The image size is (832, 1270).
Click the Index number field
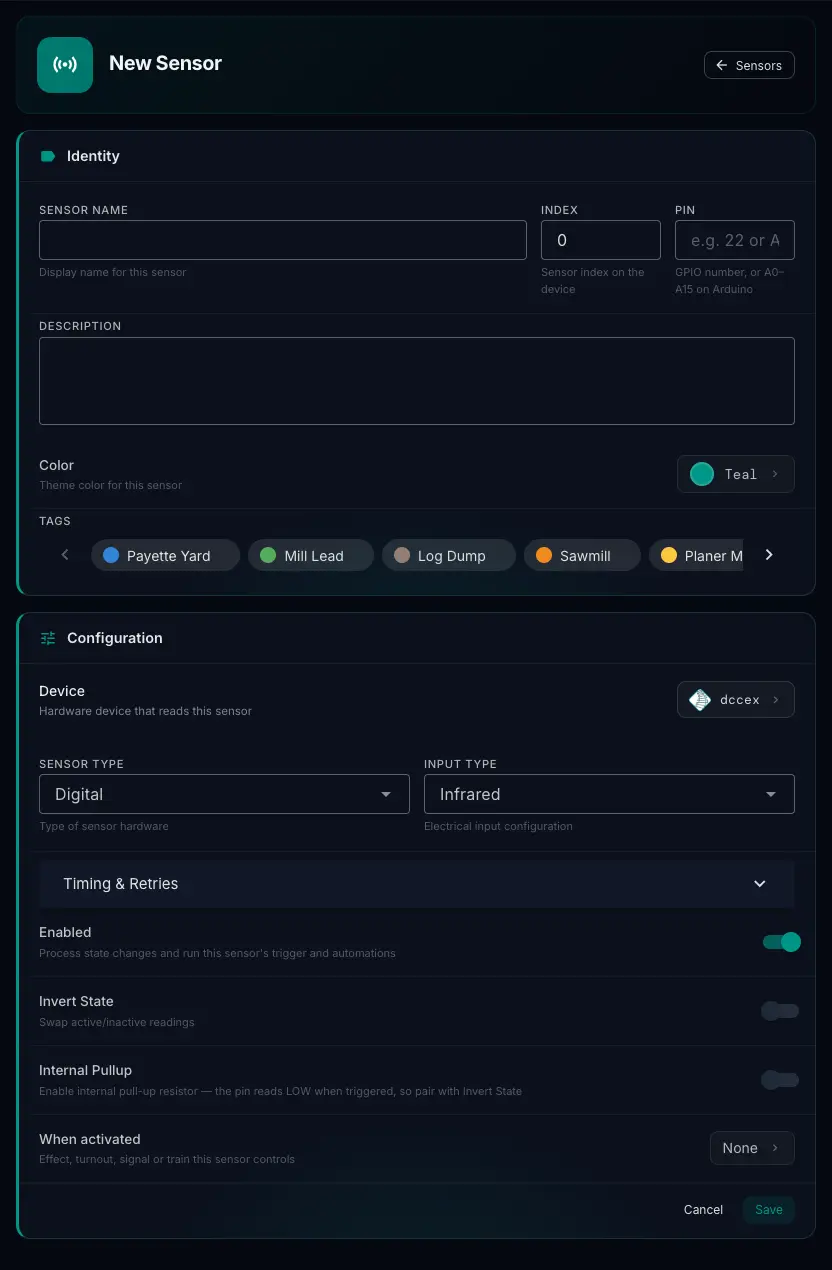click(601, 240)
